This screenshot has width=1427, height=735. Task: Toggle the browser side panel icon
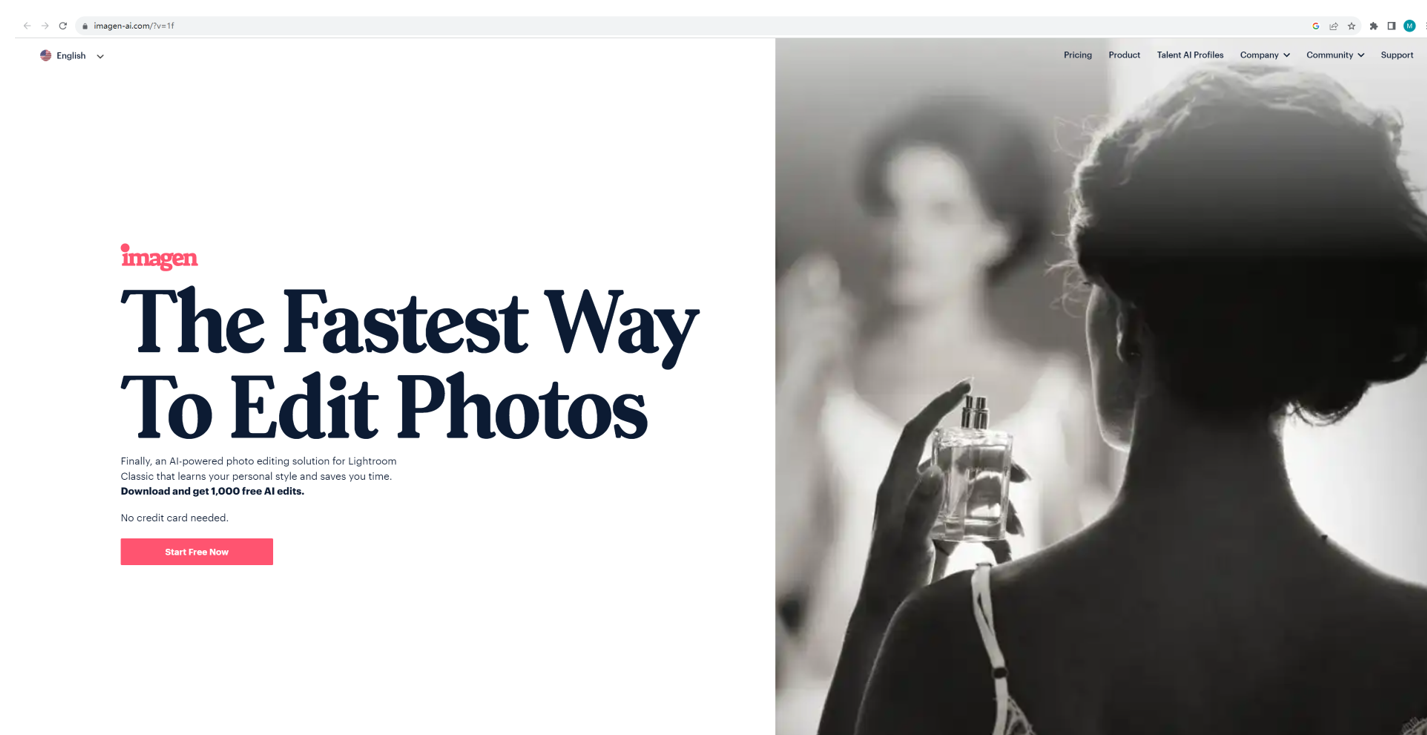[x=1391, y=26]
